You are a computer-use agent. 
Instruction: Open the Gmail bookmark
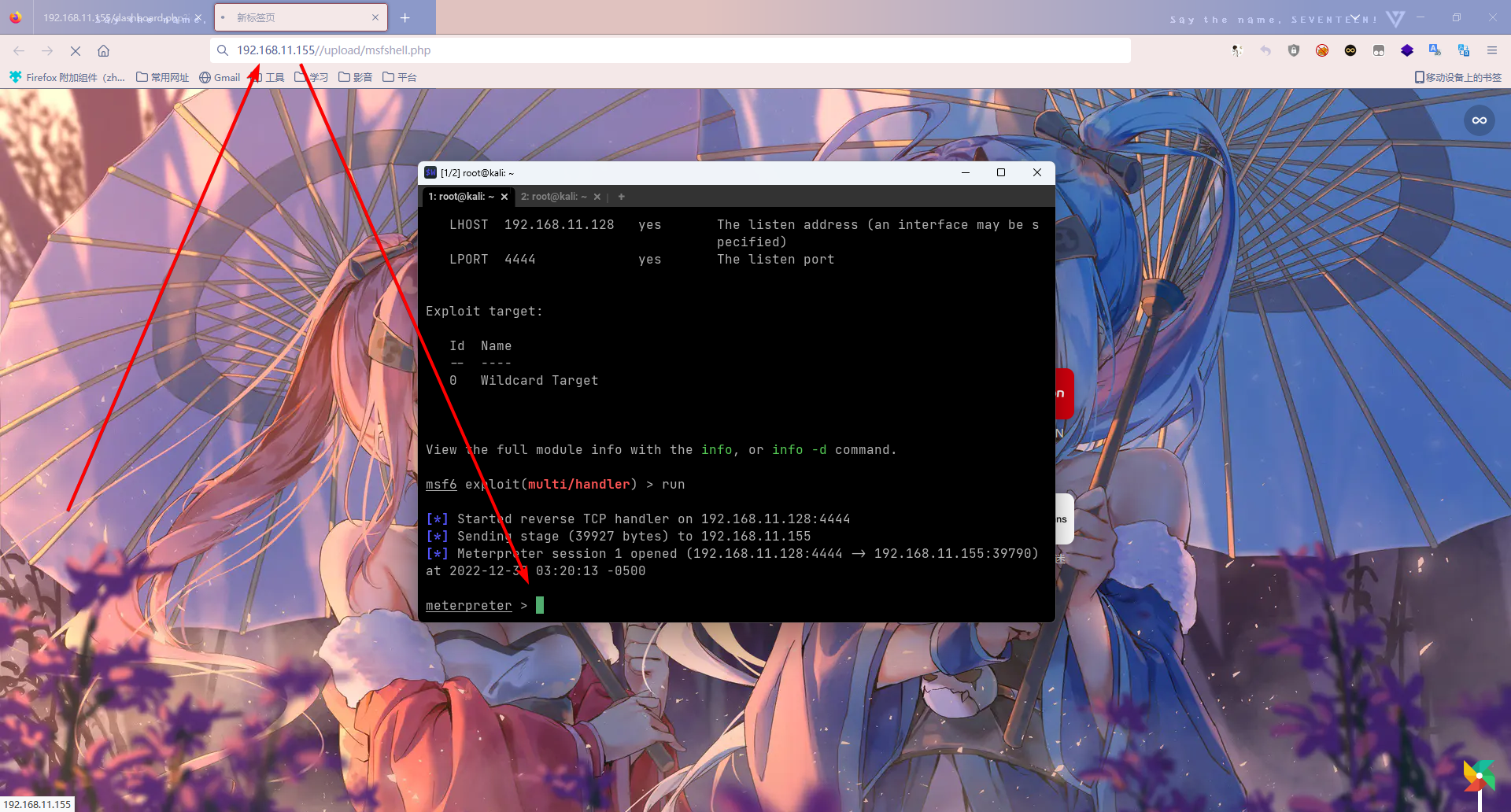[220, 77]
